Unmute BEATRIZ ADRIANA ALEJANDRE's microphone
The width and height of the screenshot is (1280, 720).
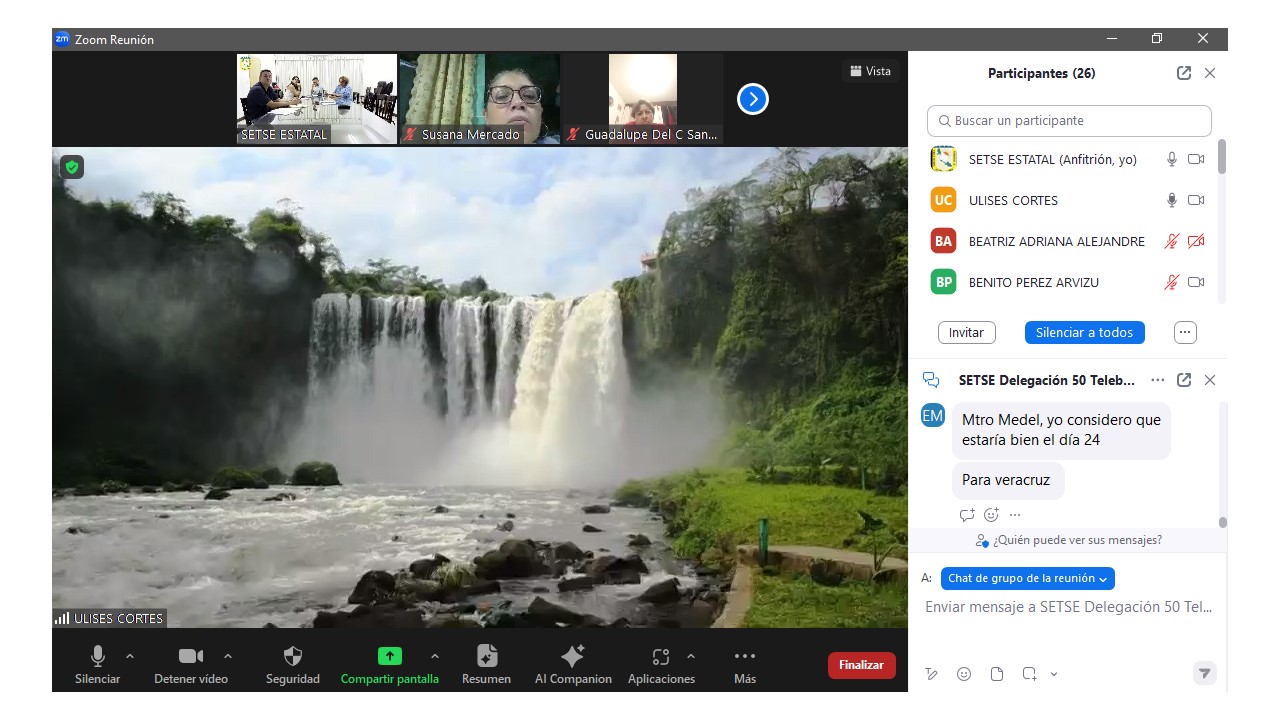[1171, 241]
